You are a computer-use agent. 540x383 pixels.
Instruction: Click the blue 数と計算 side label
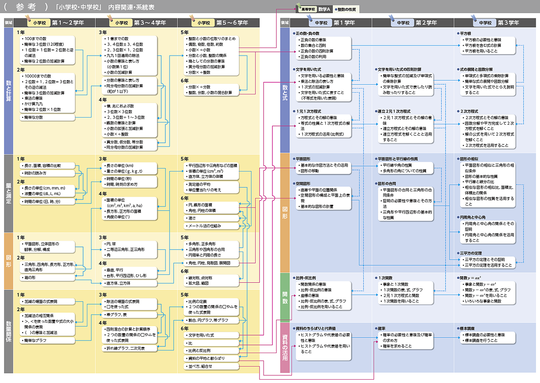9,91
